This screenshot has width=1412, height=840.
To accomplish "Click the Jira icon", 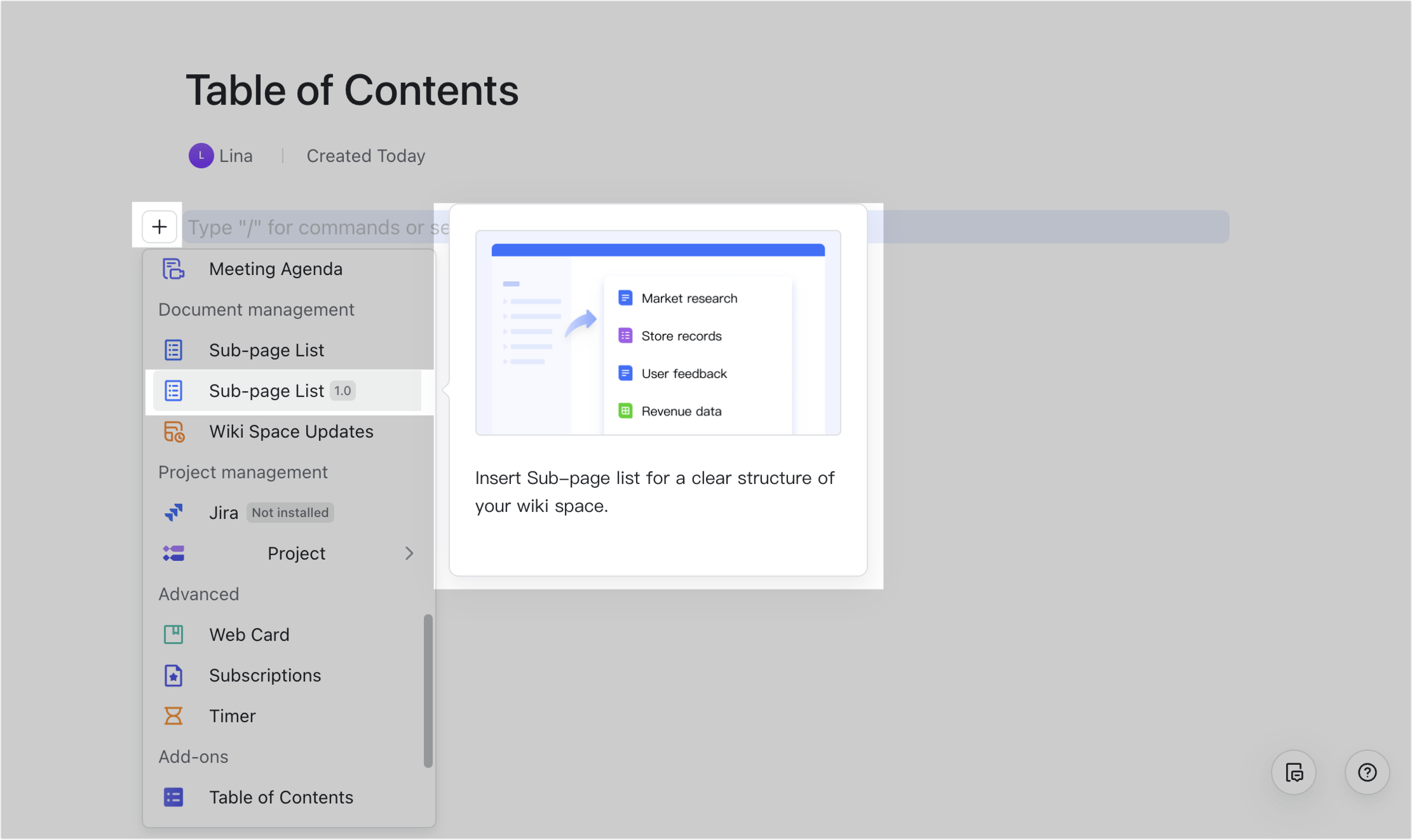I will point(173,512).
